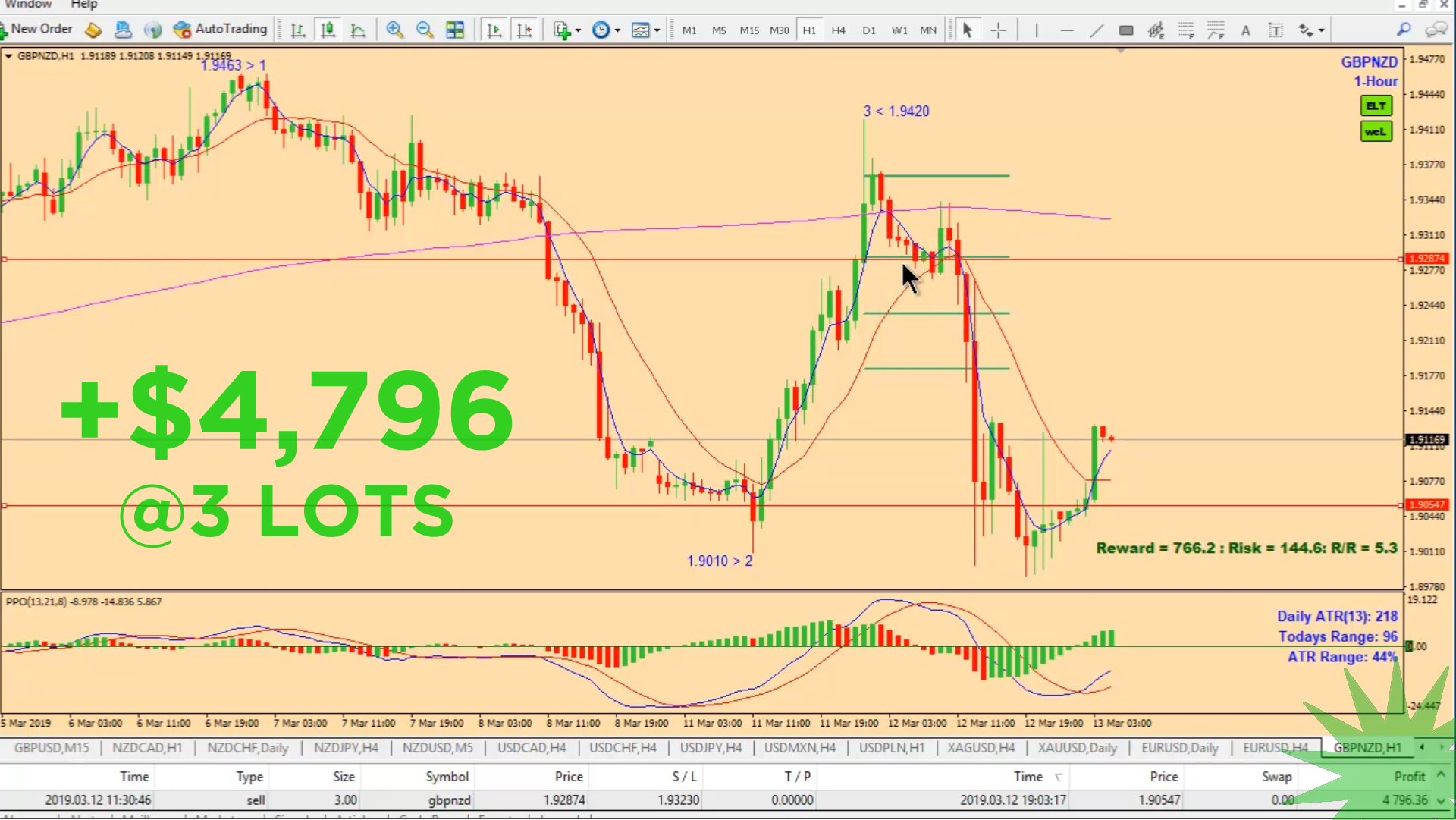1456x820 pixels.
Task: Select the D1 timeframe
Action: tap(869, 30)
